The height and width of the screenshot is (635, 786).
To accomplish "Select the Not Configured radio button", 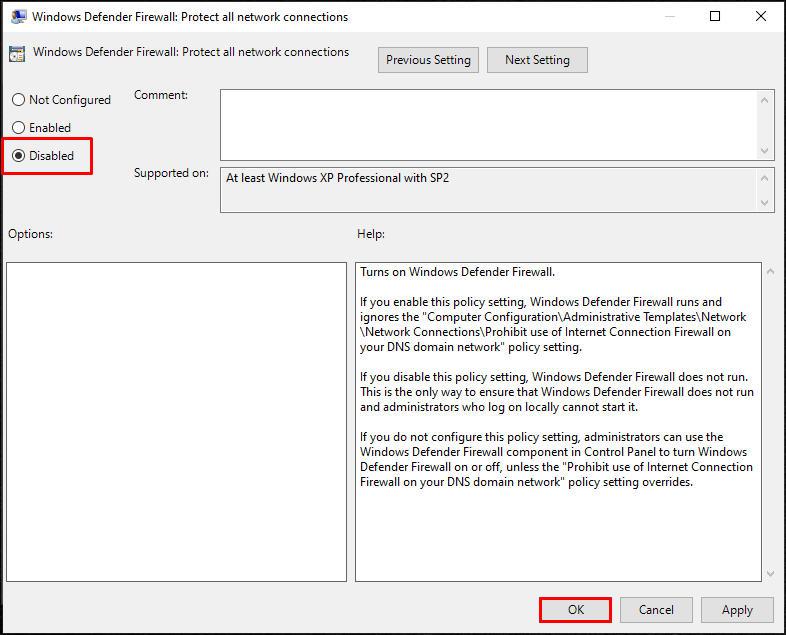I will pos(19,100).
